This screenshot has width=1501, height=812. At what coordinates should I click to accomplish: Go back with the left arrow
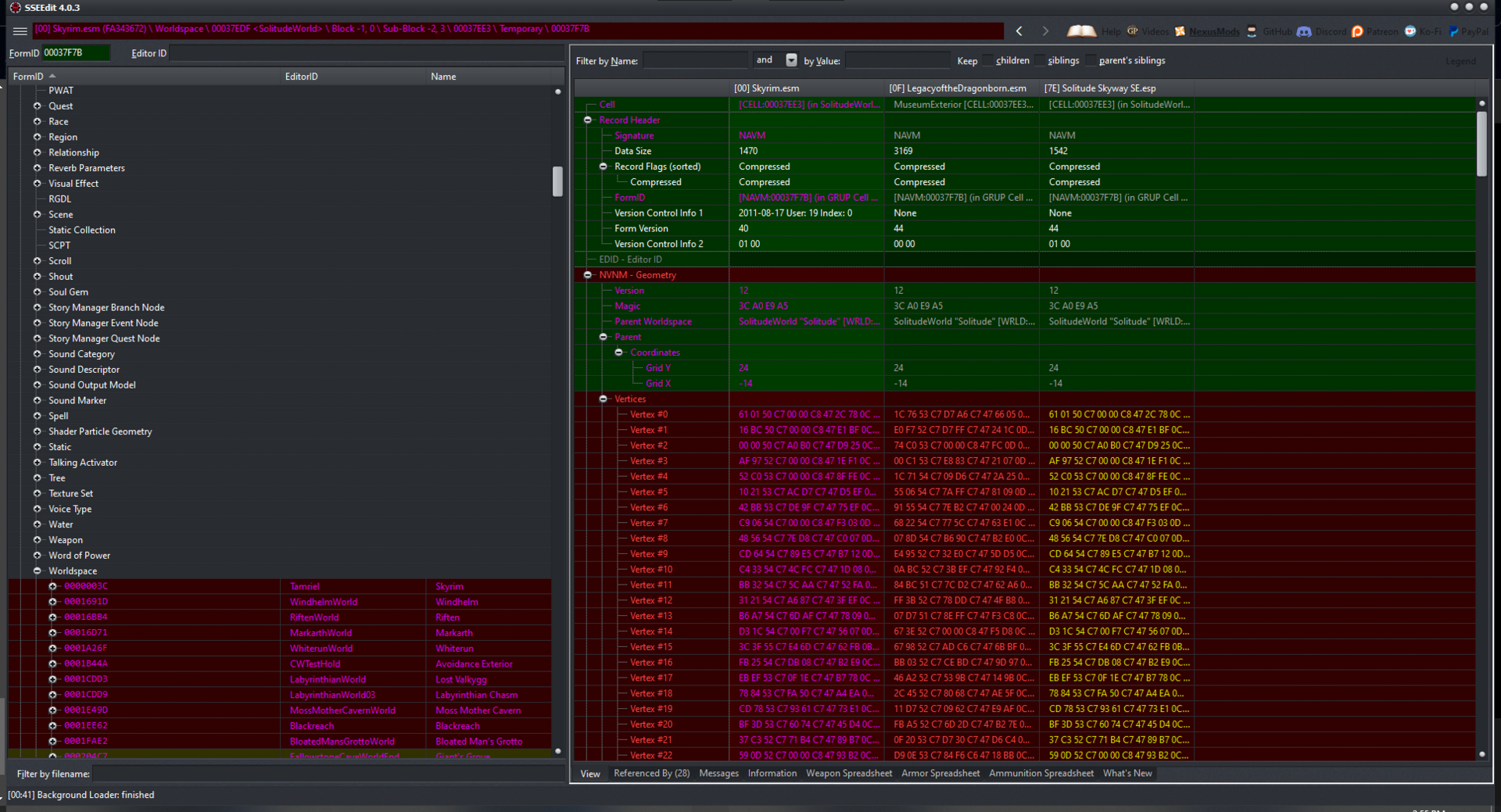[1019, 31]
